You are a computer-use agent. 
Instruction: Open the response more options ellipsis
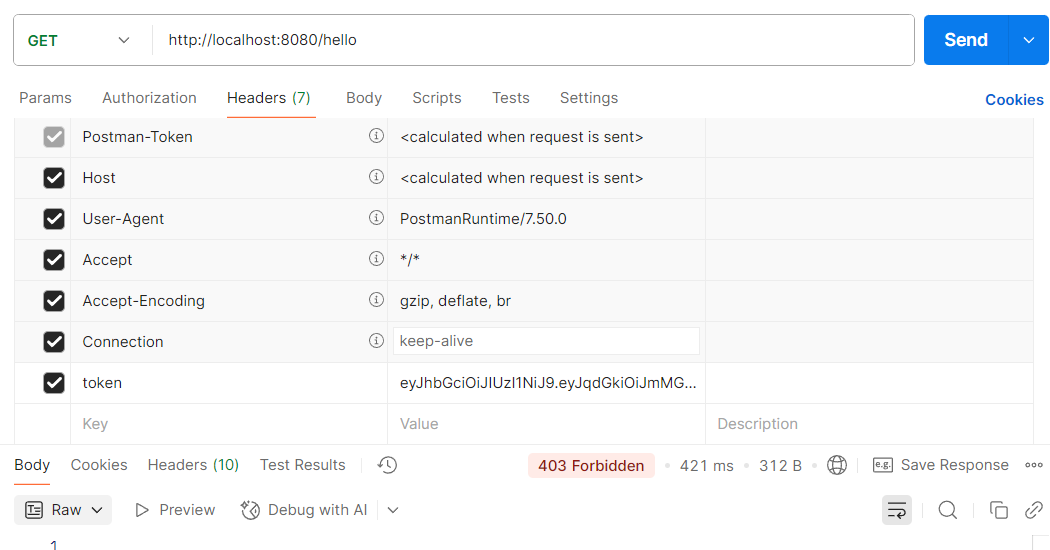coord(1034,465)
